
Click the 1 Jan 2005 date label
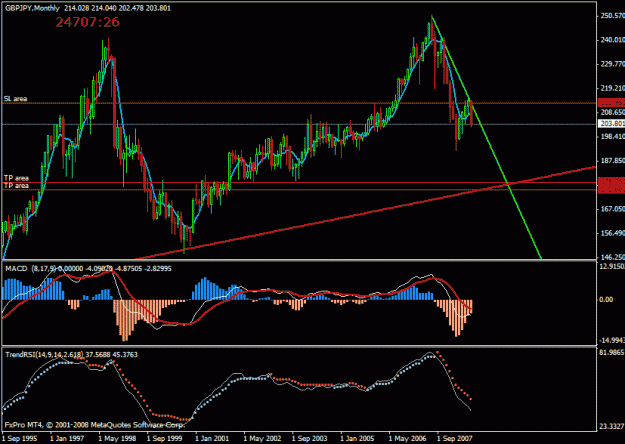click(358, 438)
